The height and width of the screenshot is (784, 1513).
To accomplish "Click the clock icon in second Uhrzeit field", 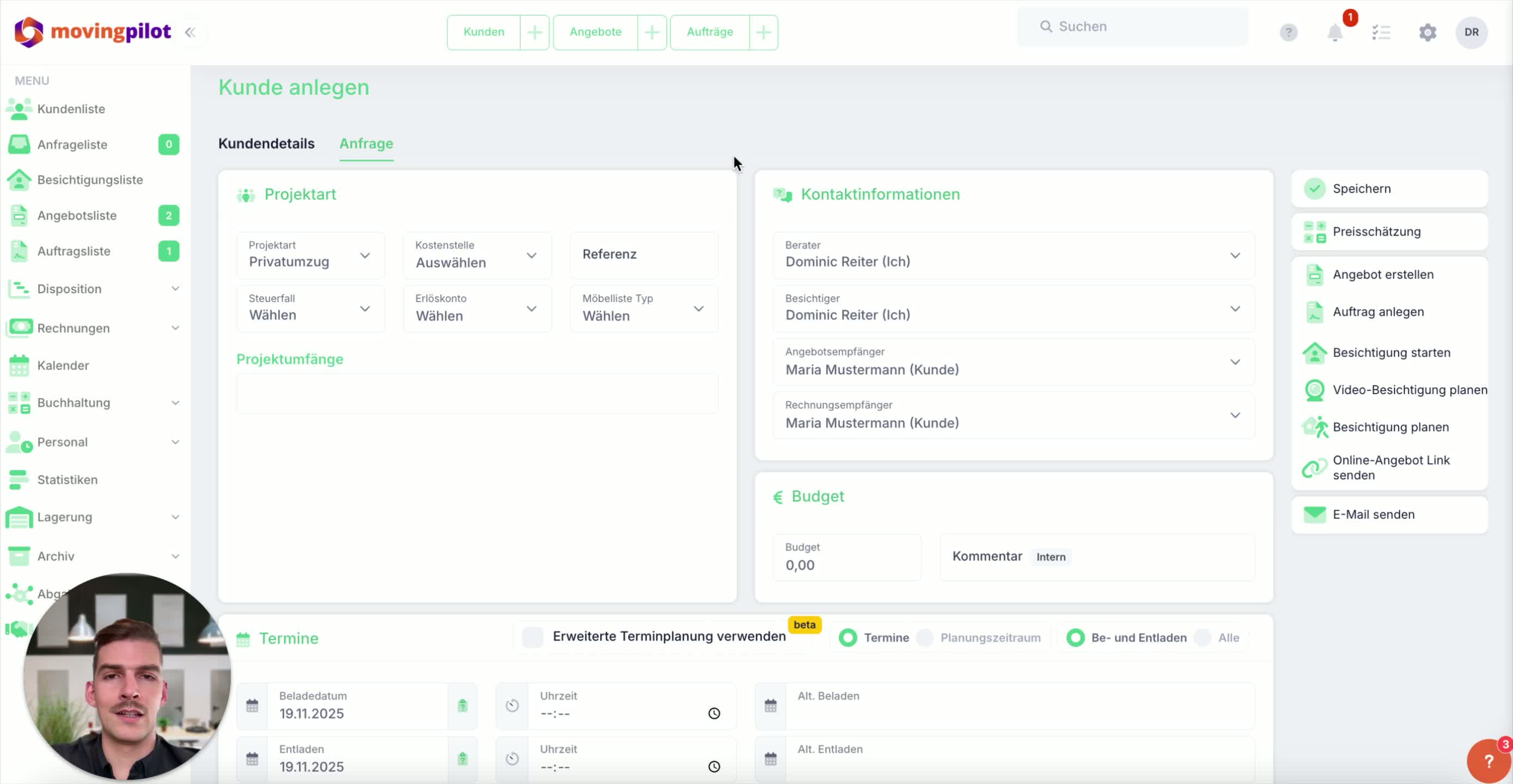I will tap(714, 767).
